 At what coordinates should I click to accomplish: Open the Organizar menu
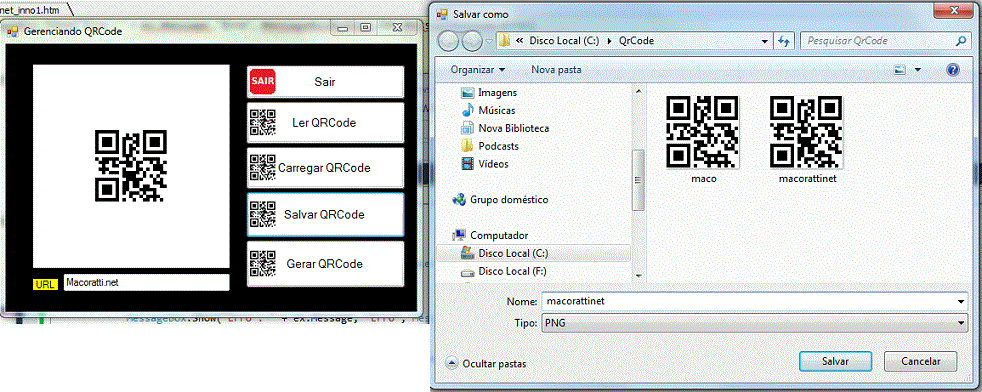tap(478, 70)
